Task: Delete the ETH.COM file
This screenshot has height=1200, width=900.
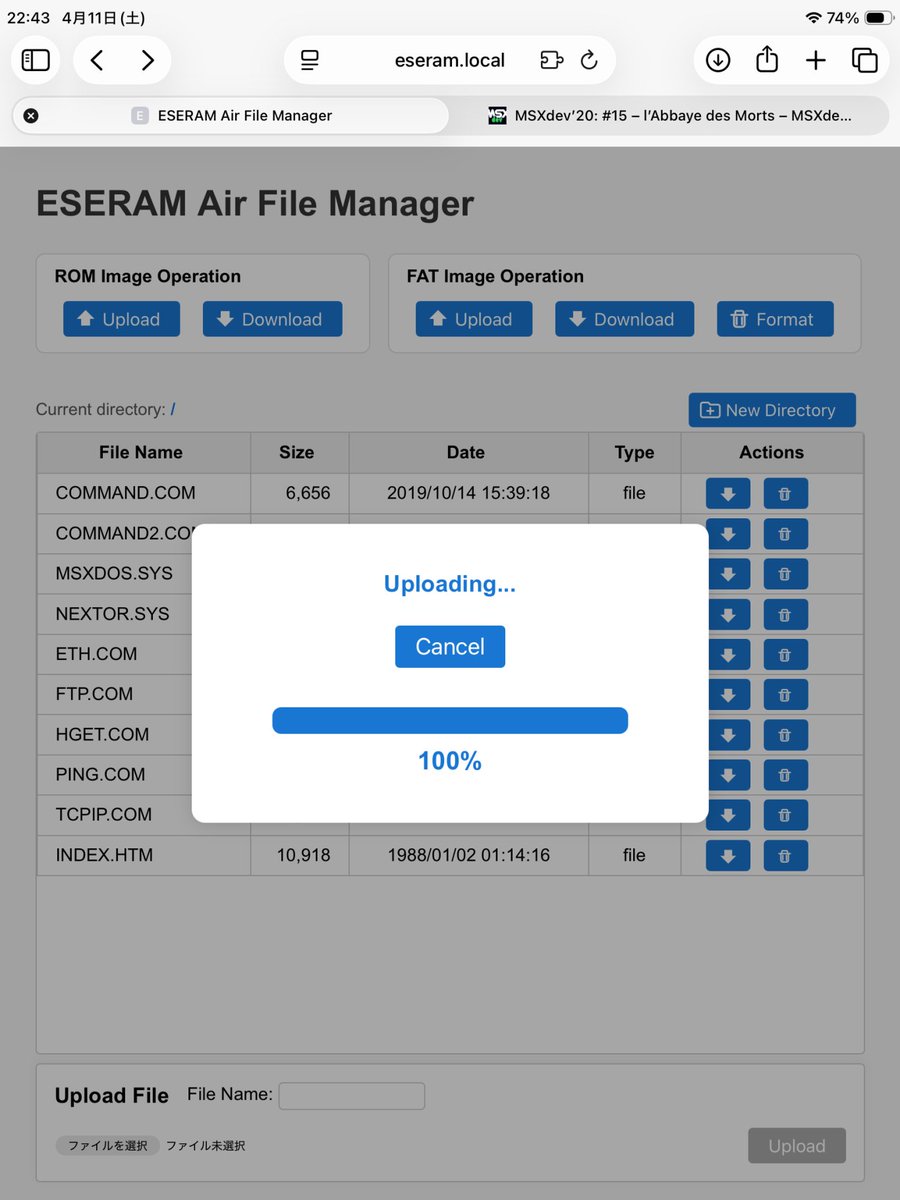Action: tap(786, 654)
